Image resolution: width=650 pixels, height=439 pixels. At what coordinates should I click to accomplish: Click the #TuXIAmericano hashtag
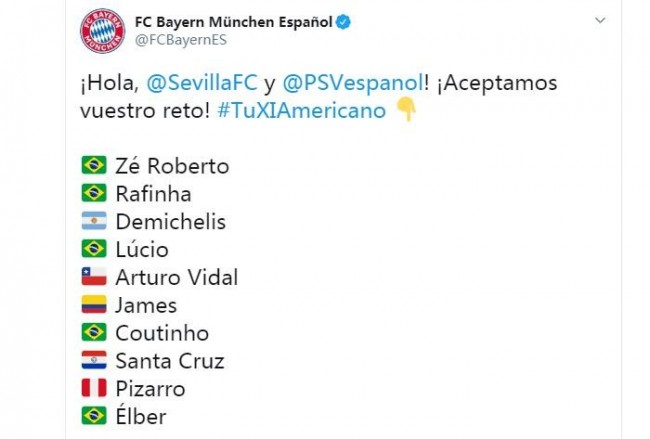point(301,111)
